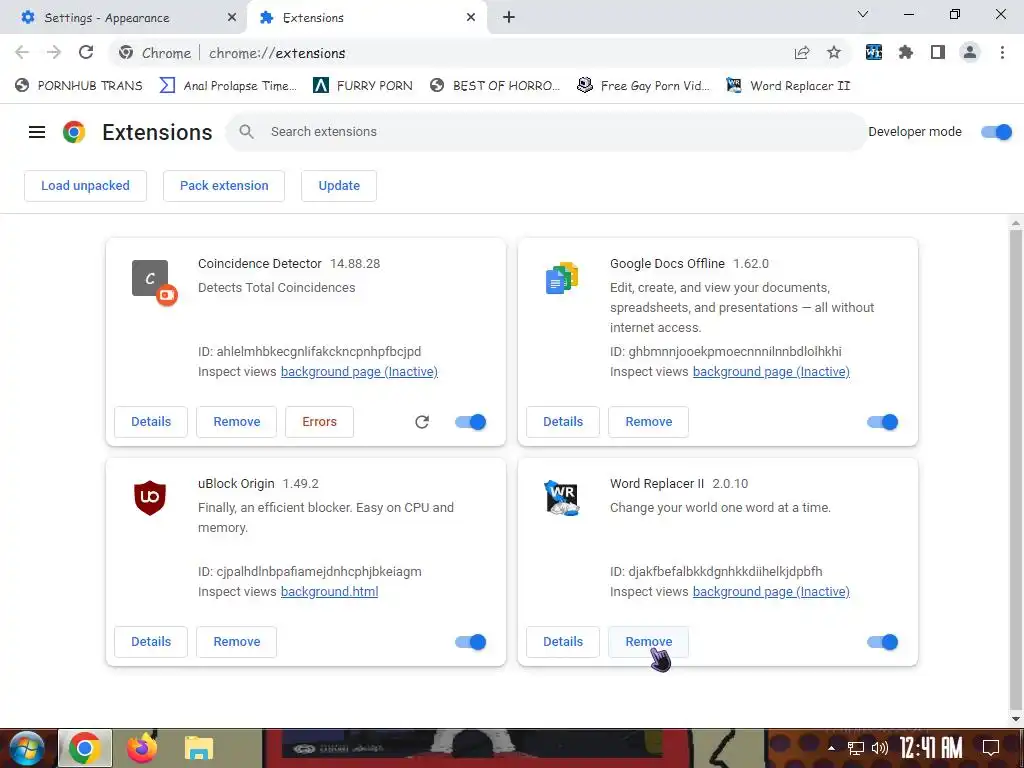The image size is (1024, 768).
Task: Remove the Coincidence Detector extension
Action: (236, 422)
